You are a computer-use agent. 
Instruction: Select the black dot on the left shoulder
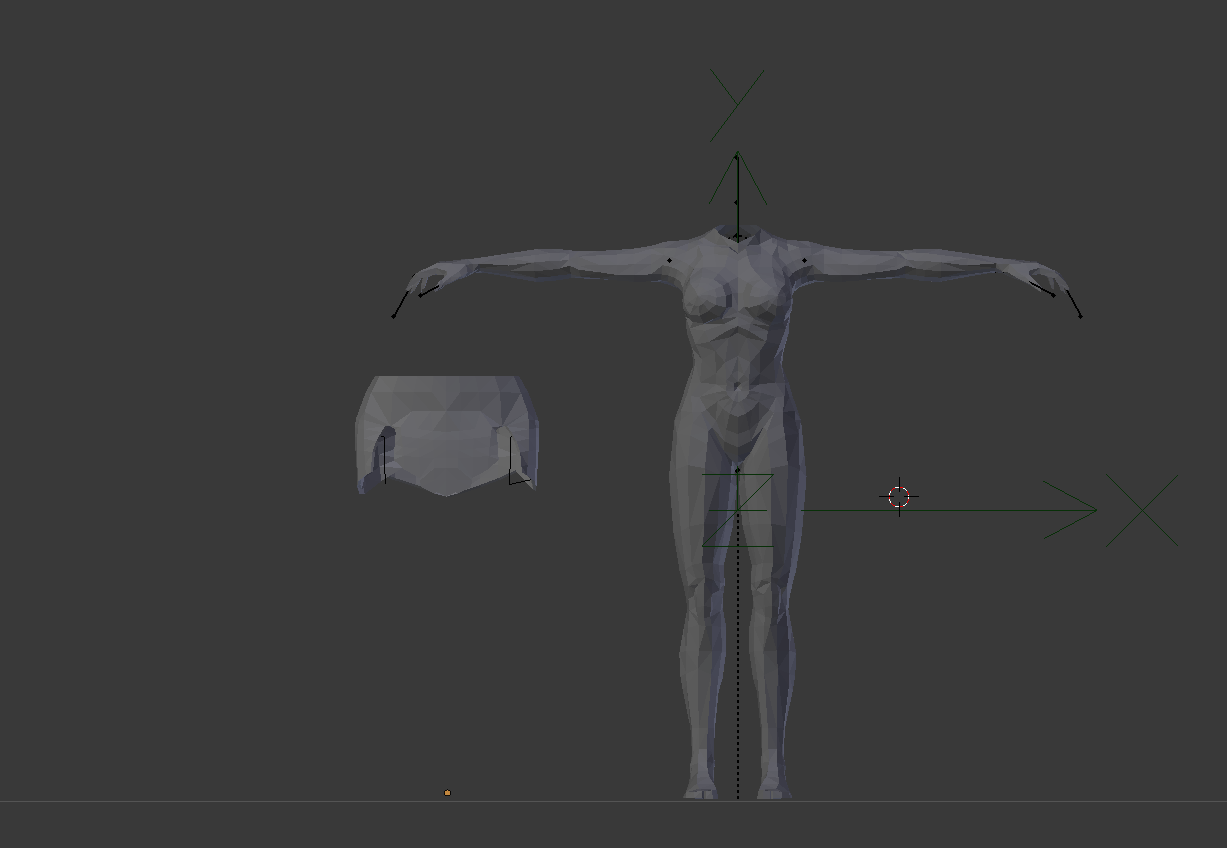[x=670, y=261]
